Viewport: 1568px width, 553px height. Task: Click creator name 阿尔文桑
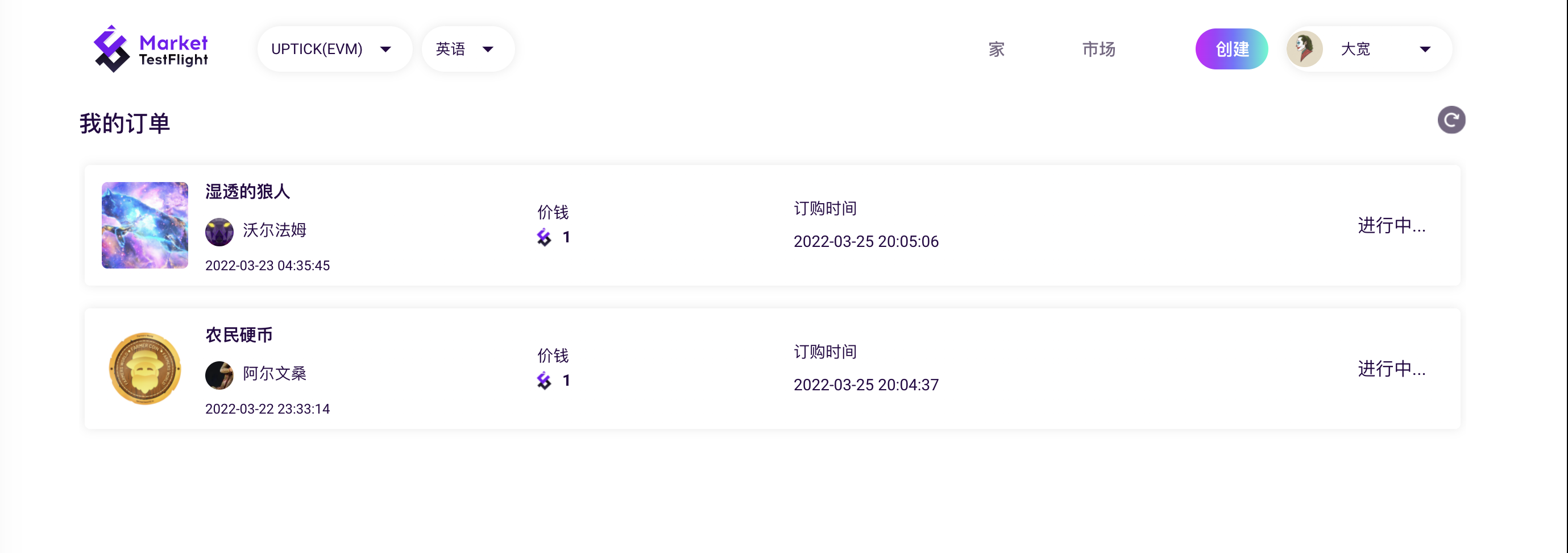click(x=275, y=373)
